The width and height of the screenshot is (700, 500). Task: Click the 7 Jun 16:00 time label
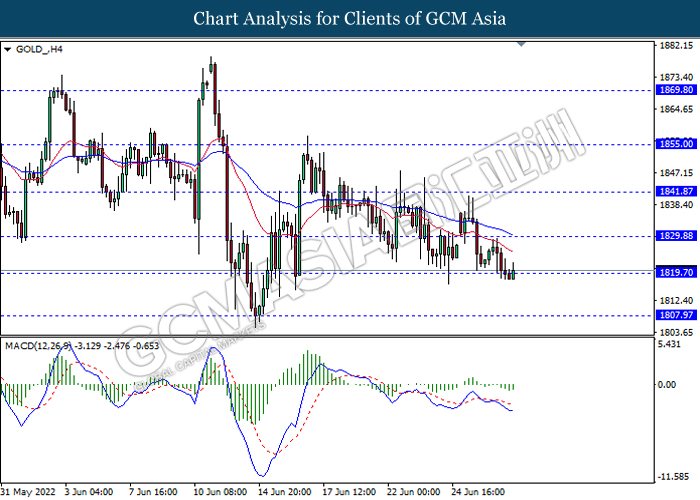(154, 492)
